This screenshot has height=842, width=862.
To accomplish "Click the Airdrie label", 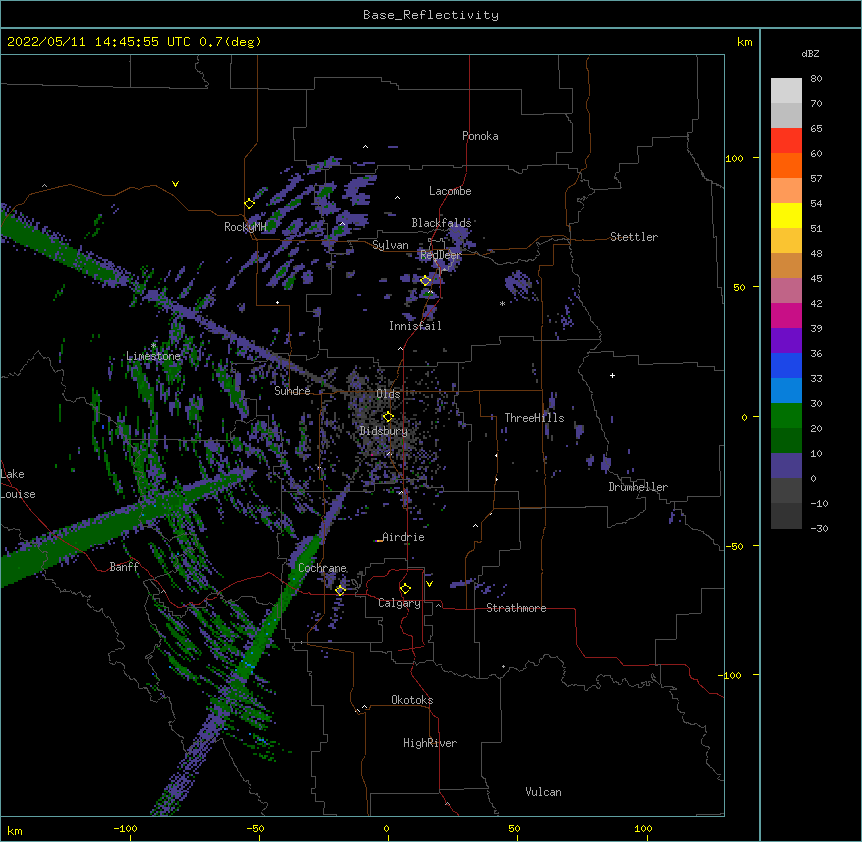I will [403, 537].
